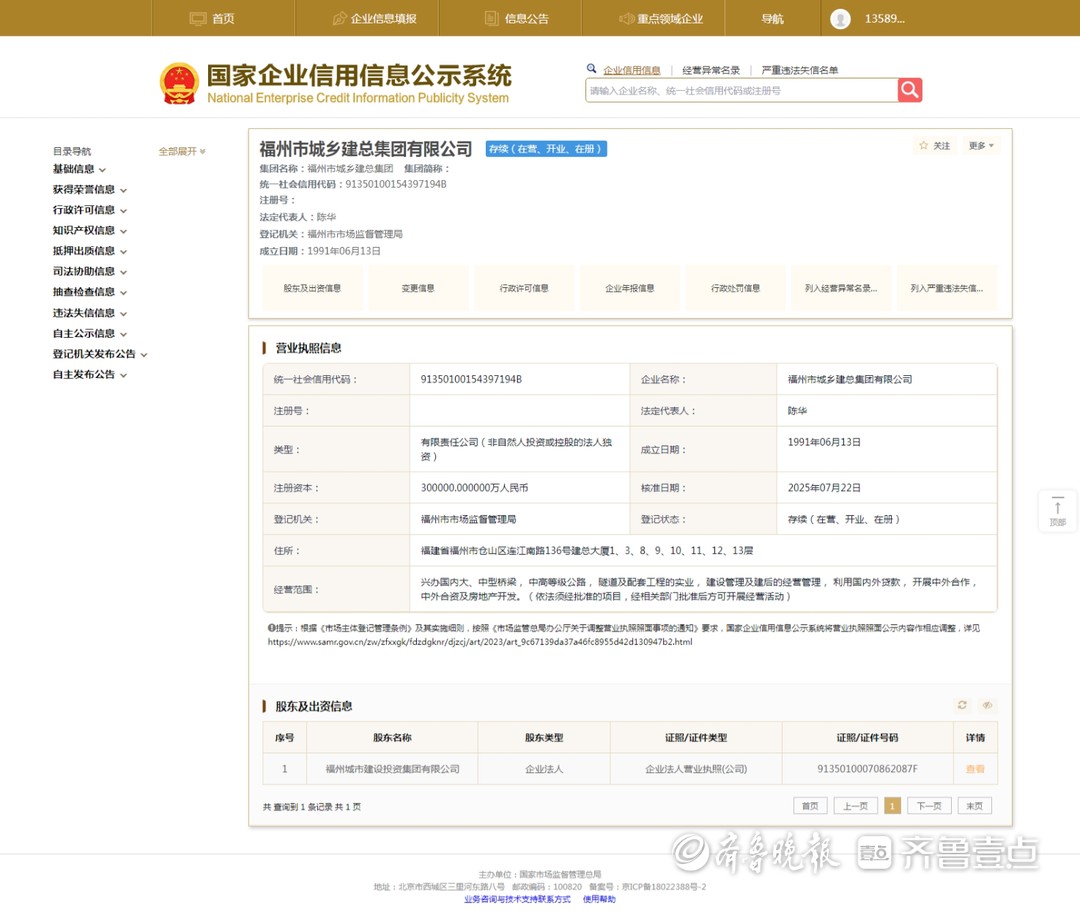Expand 知识产权信息 in sidebar
1080x918 pixels.
pyautogui.click(x=90, y=230)
